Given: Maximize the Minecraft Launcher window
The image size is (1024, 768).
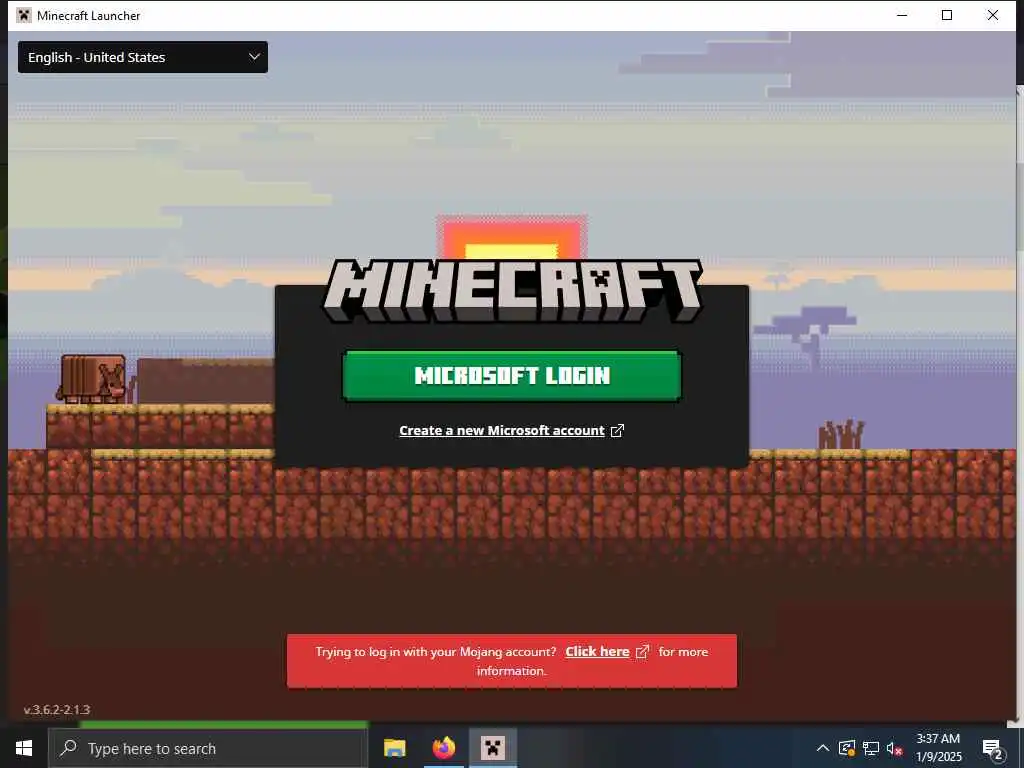Looking at the screenshot, I should click(947, 15).
